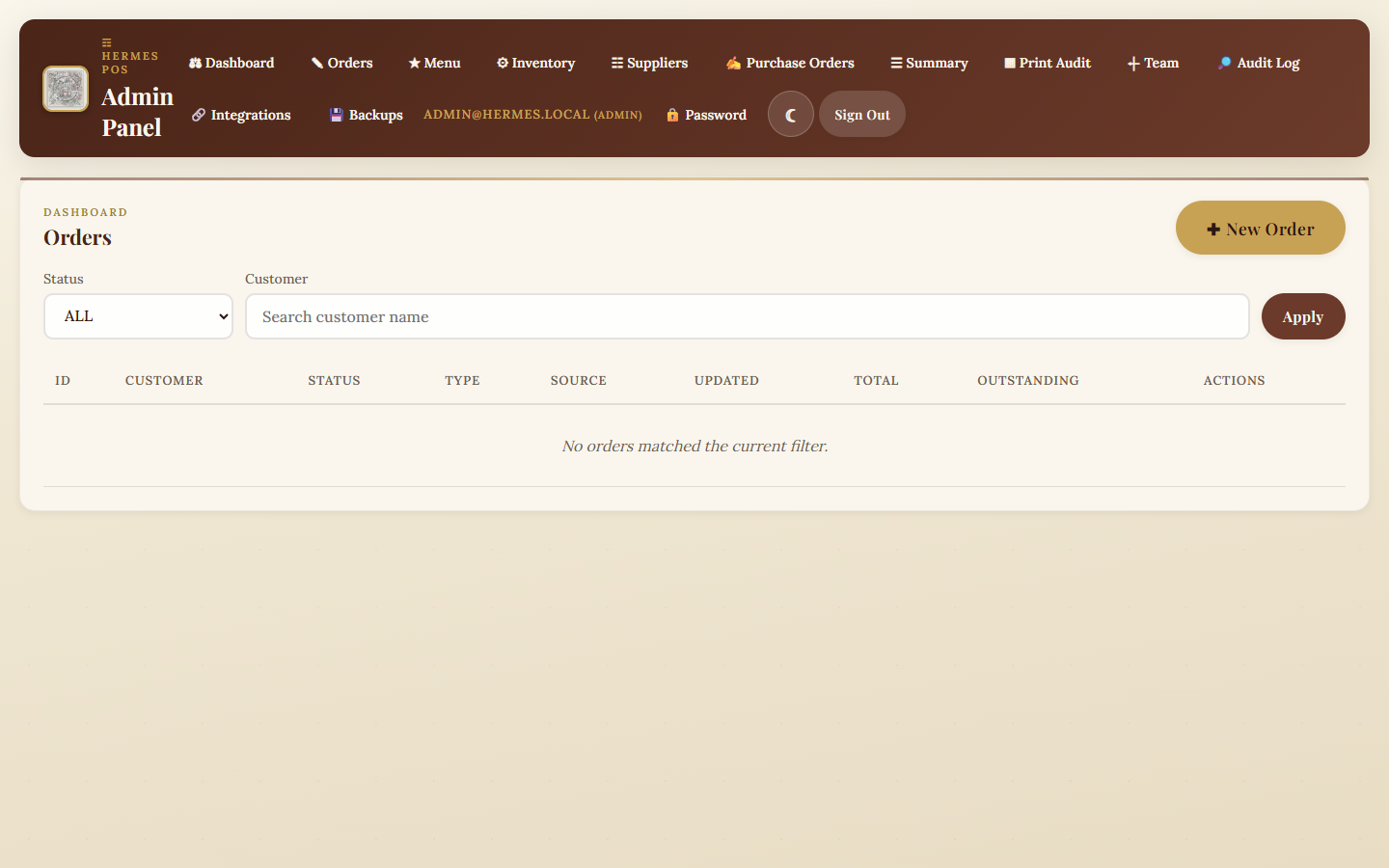Sign Out of the Admin Panel

point(861,114)
